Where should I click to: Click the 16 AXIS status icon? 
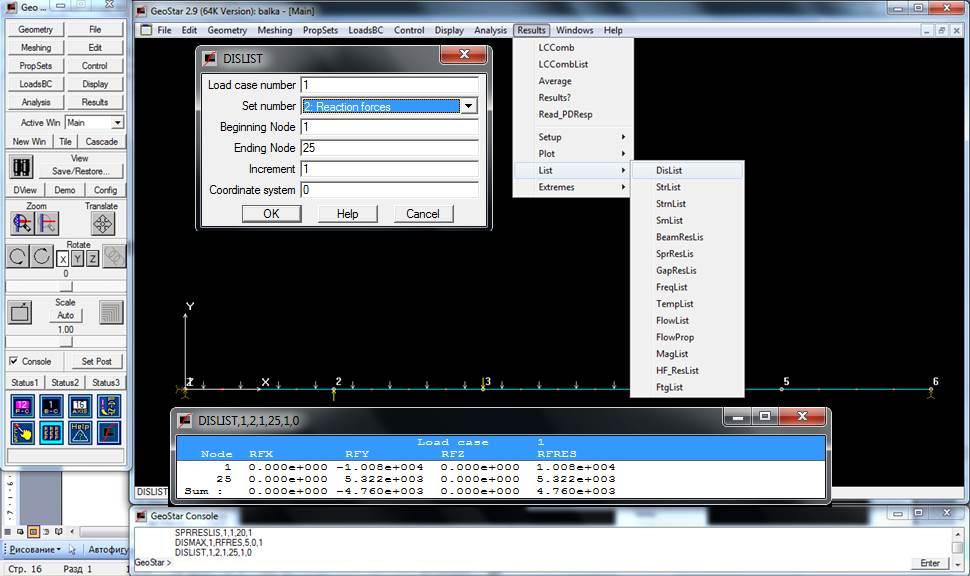[x=80, y=406]
